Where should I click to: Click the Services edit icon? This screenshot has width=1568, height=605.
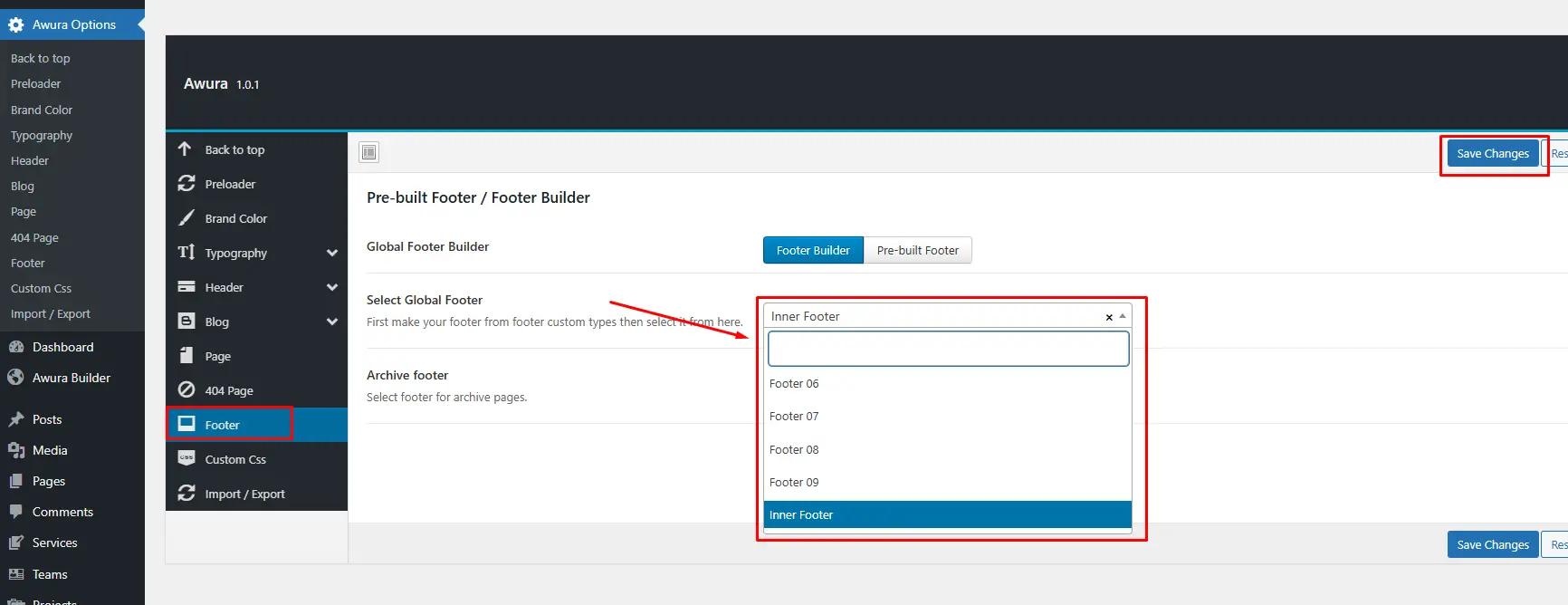15,543
